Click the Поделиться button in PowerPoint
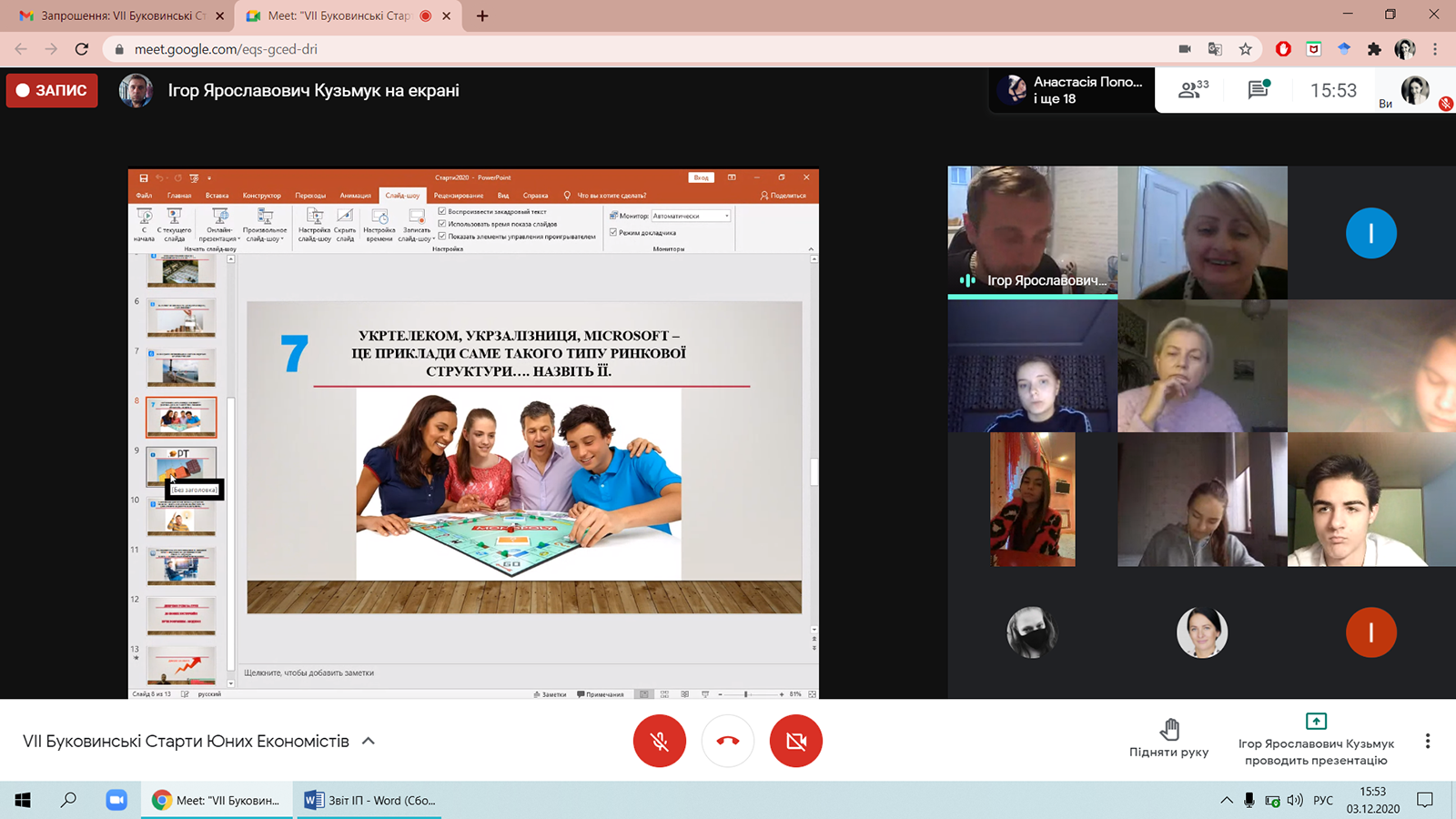 point(784,196)
